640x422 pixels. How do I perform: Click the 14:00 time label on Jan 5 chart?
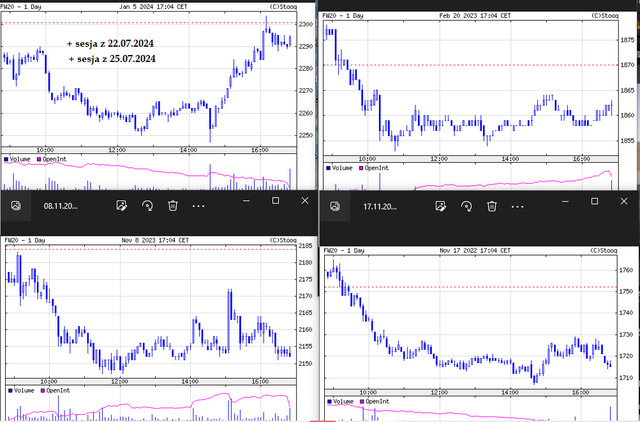[189, 150]
